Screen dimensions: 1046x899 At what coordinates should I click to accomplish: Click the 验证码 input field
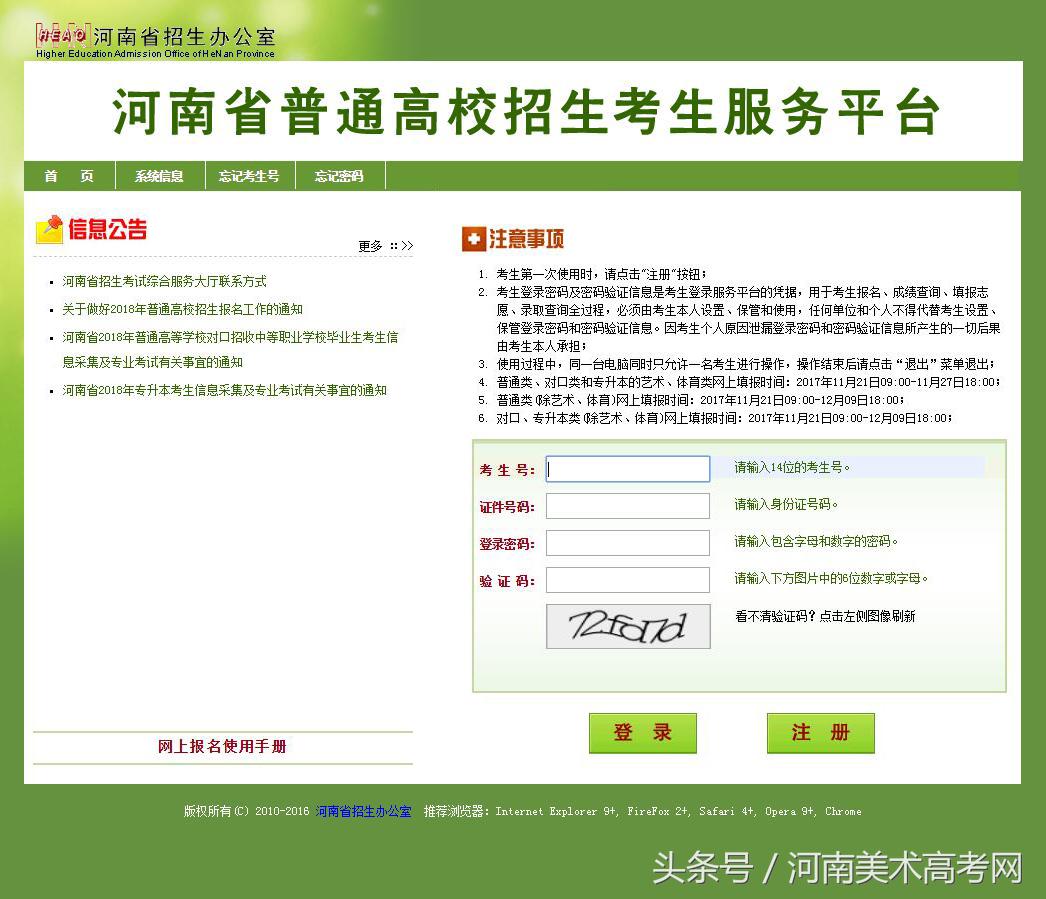[627, 580]
